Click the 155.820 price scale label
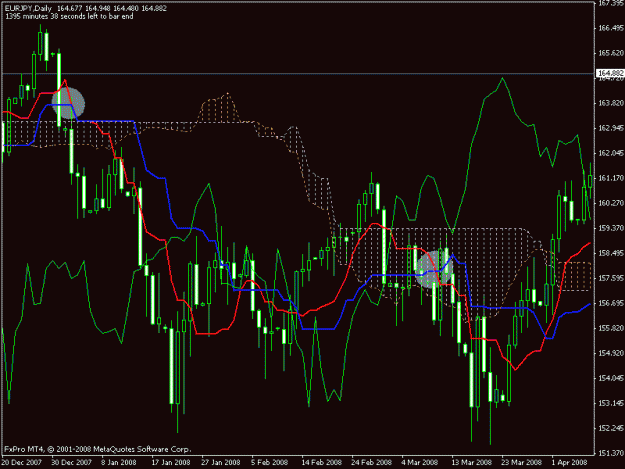 click(611, 328)
